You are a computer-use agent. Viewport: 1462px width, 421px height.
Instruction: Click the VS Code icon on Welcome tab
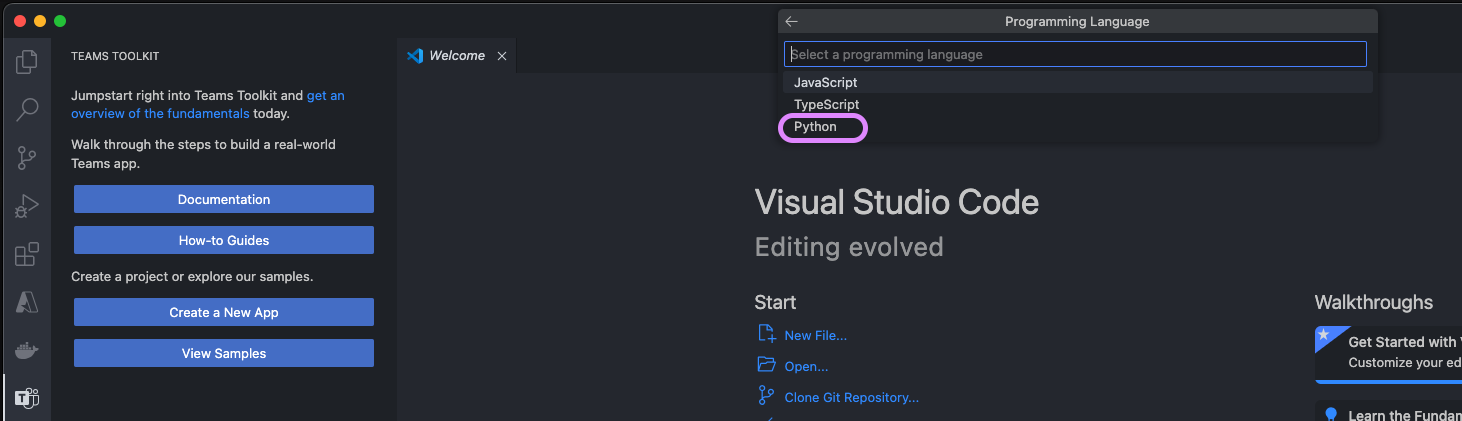coord(415,56)
